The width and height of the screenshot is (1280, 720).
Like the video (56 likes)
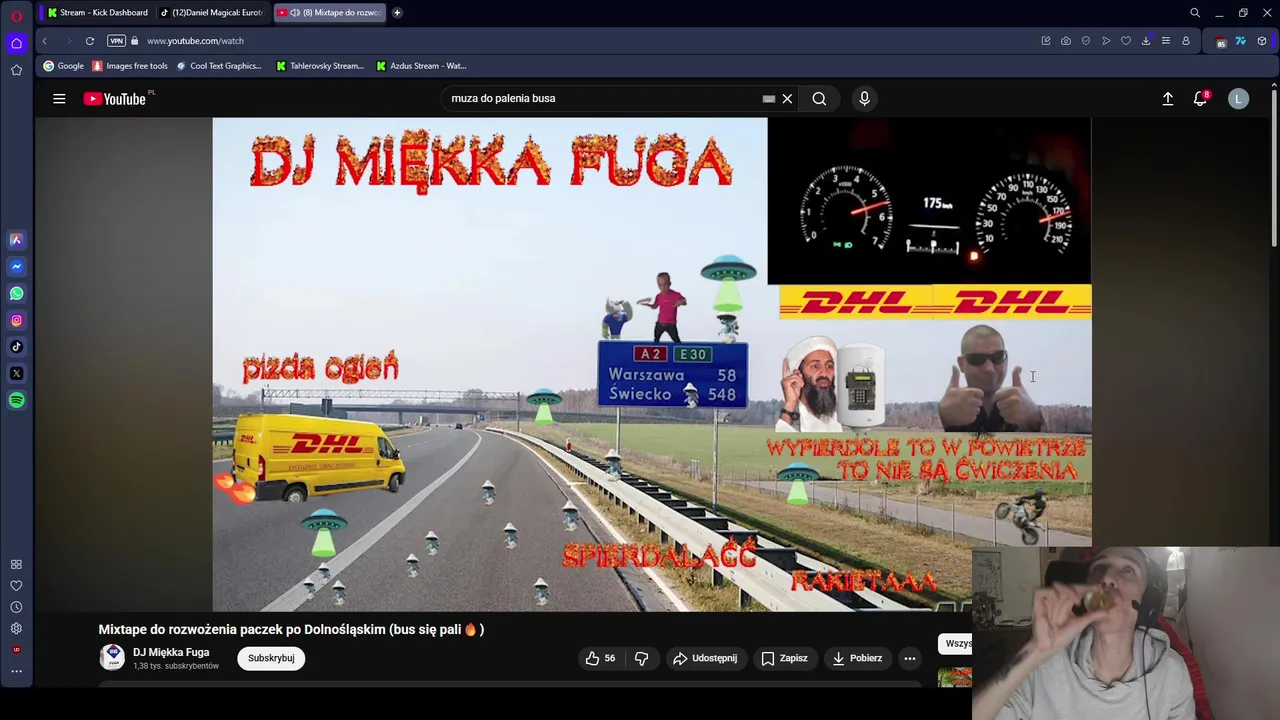[601, 658]
